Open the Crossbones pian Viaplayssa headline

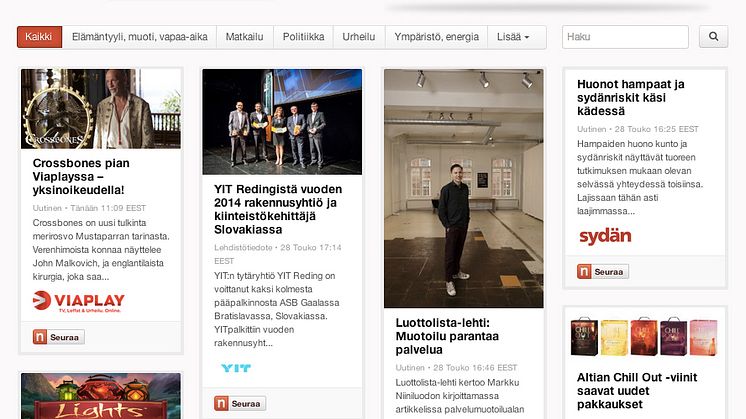pos(81,176)
